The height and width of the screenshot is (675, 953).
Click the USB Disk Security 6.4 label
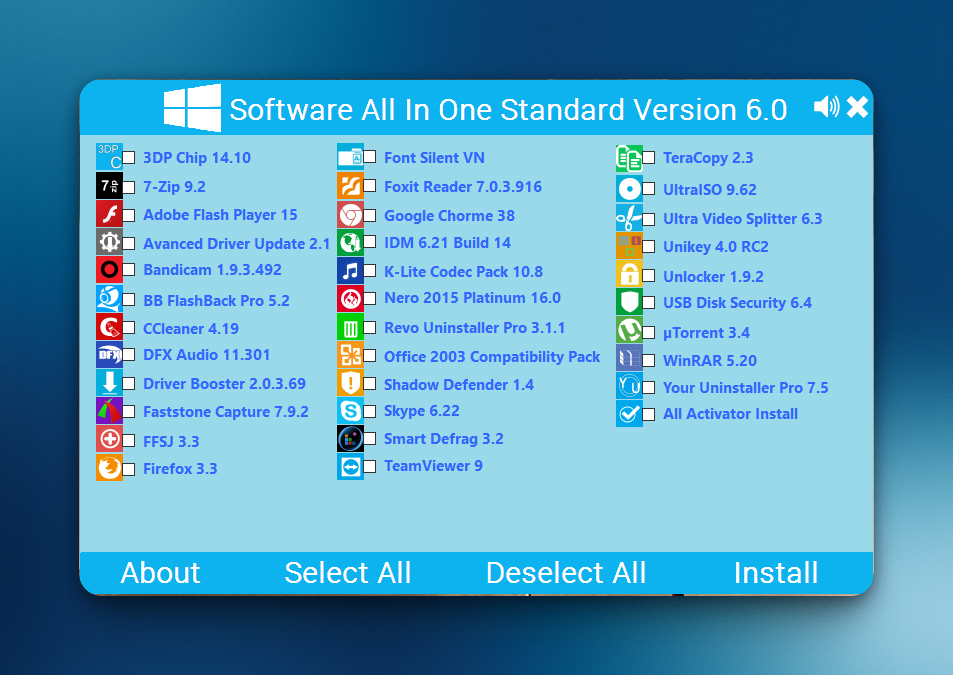click(x=737, y=303)
